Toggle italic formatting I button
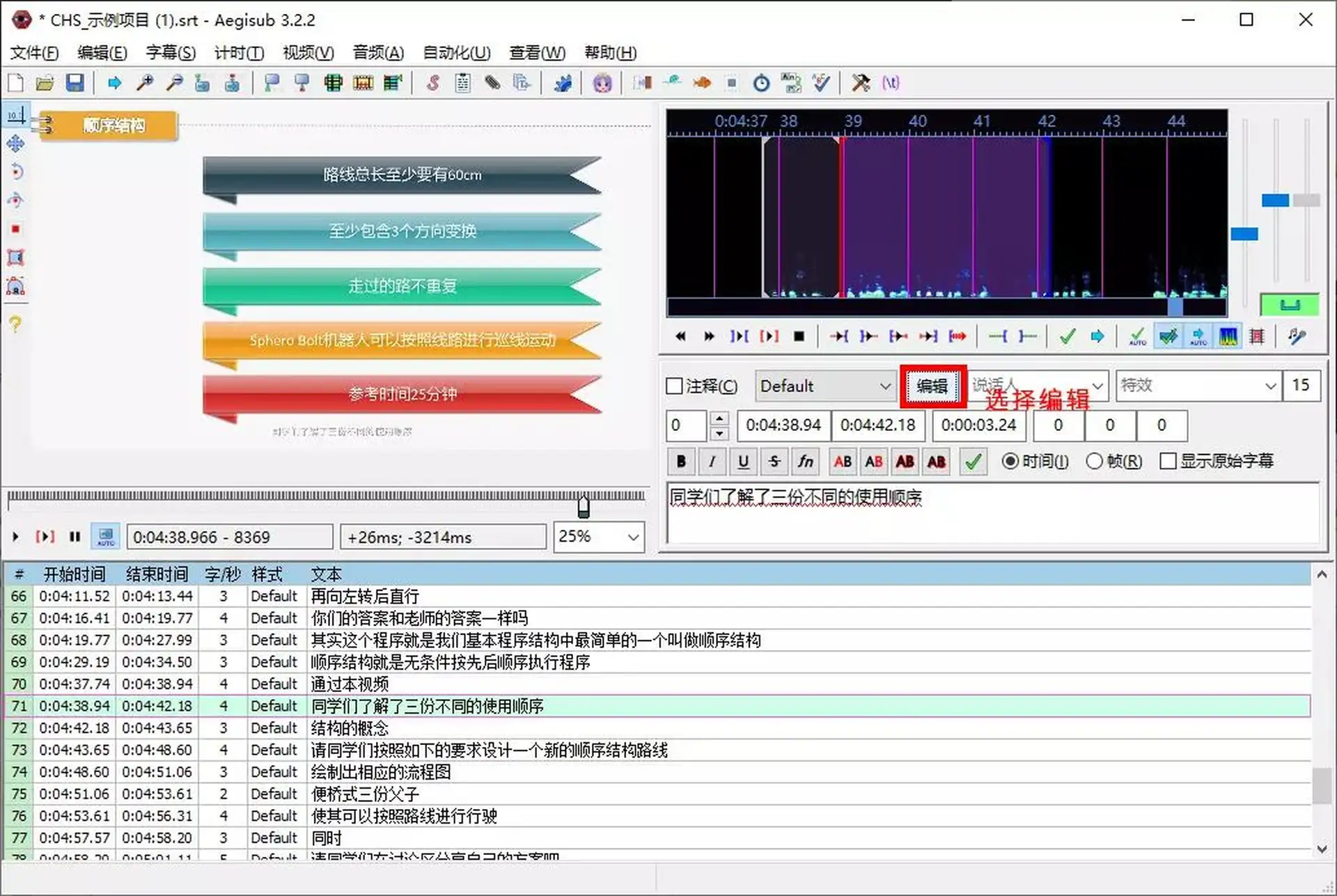This screenshot has width=1337, height=896. [712, 461]
